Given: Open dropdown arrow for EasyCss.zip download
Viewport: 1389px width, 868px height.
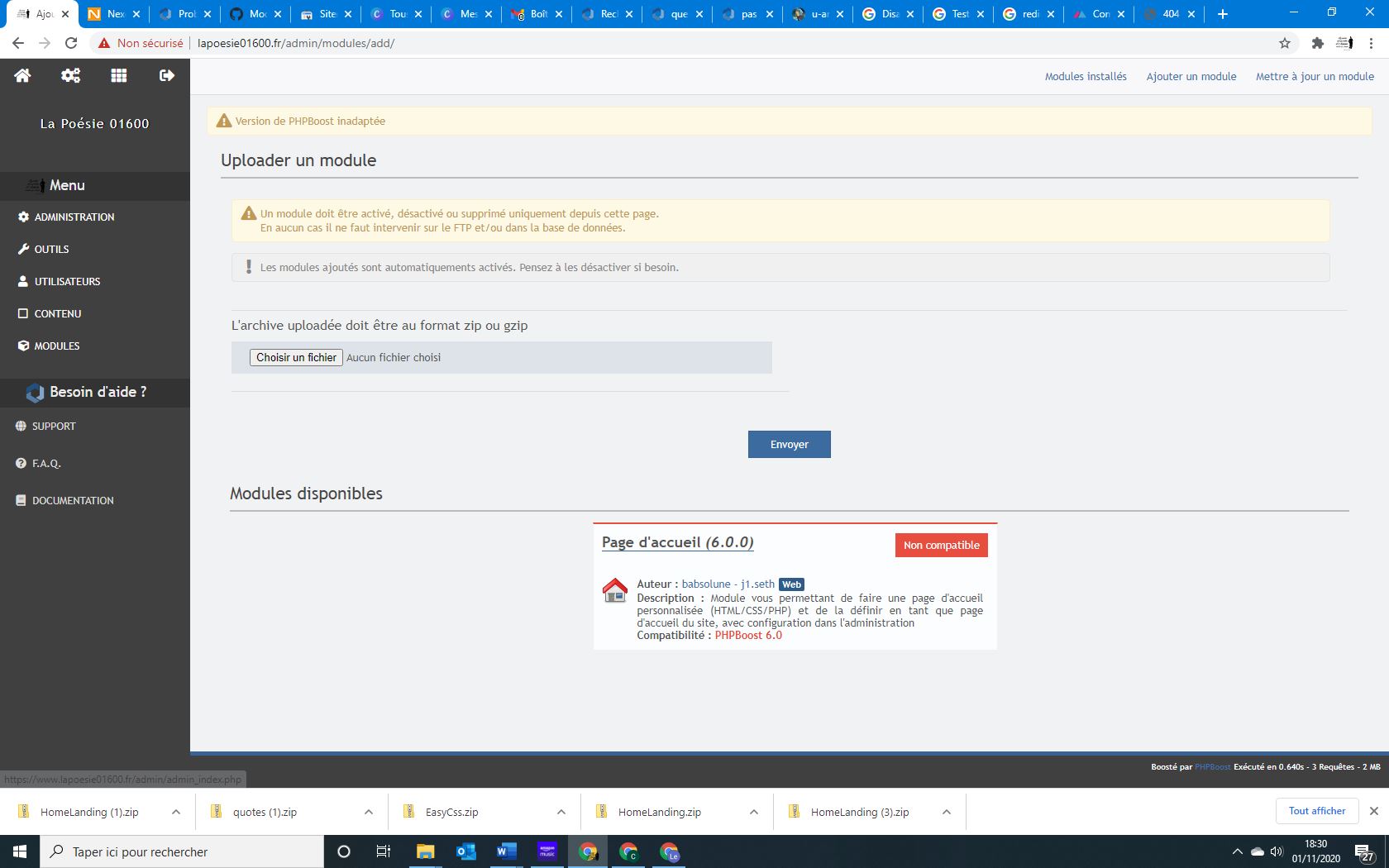Looking at the screenshot, I should 561,812.
